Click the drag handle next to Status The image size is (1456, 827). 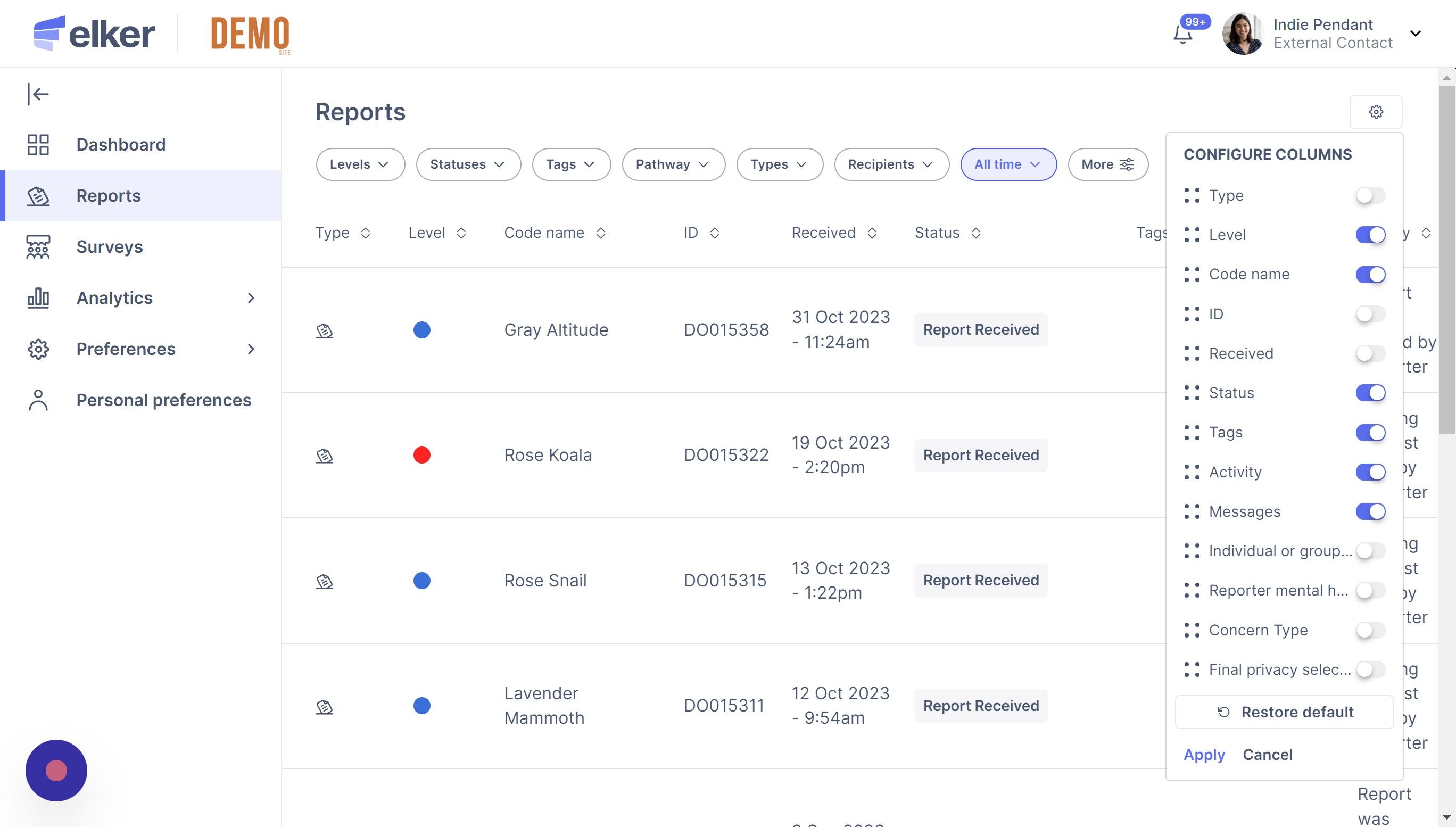[1192, 393]
